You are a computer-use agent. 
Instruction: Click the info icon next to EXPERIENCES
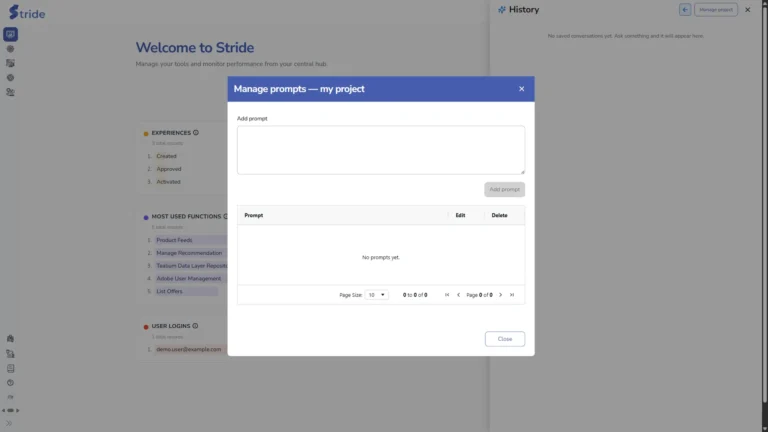pos(196,133)
